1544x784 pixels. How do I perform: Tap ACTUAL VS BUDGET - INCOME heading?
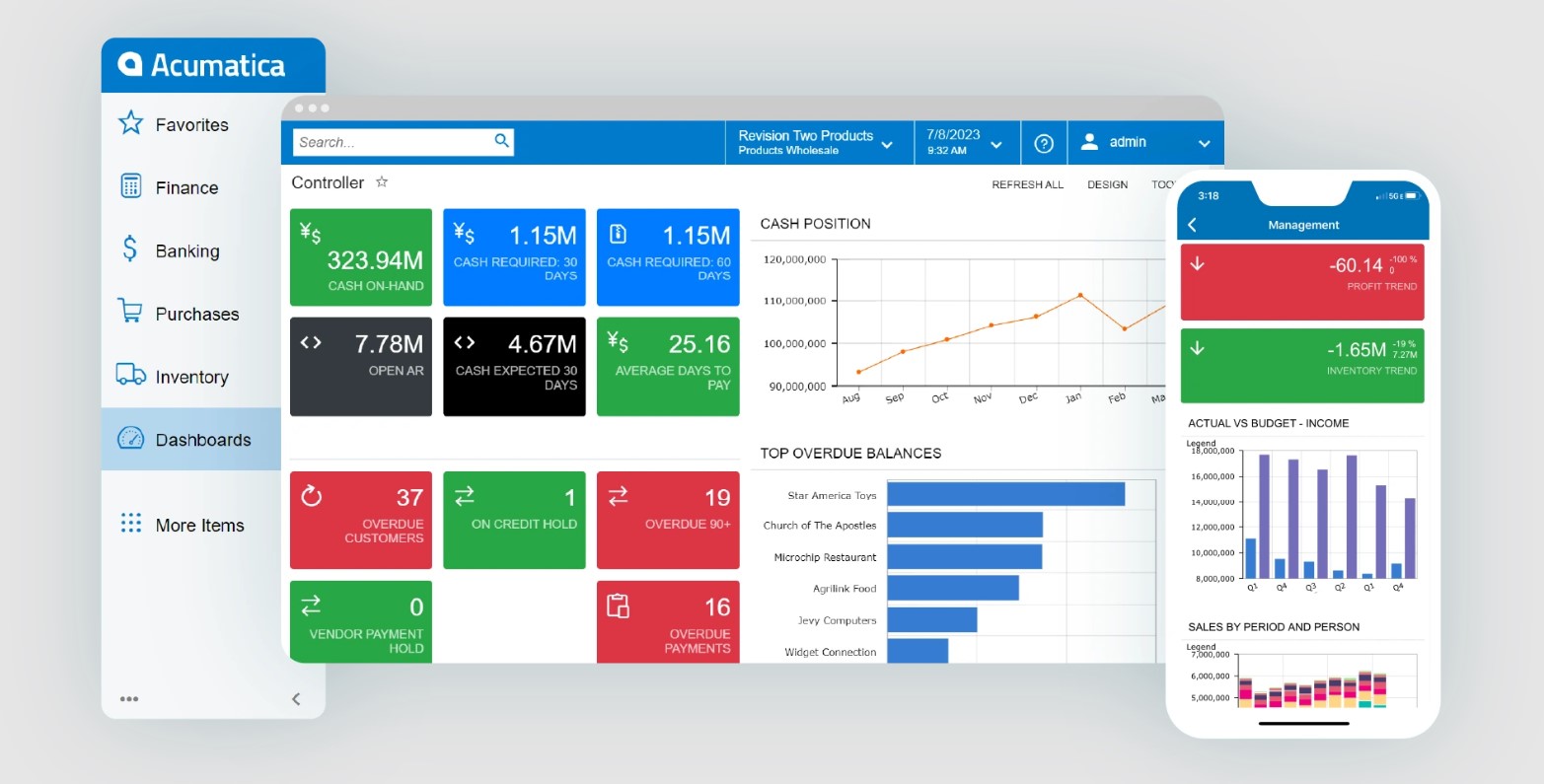(1268, 423)
